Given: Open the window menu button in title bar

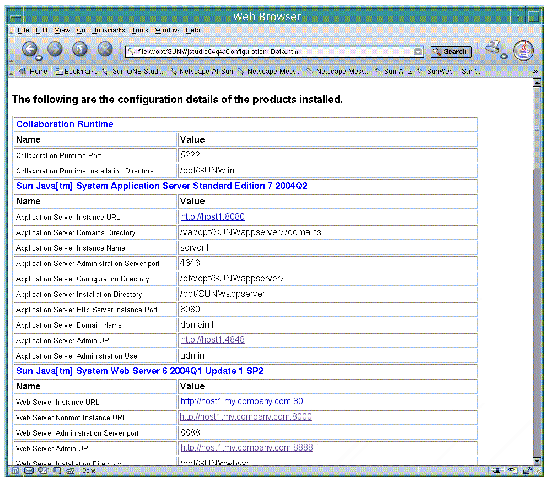Looking at the screenshot, I should click(x=16, y=16).
